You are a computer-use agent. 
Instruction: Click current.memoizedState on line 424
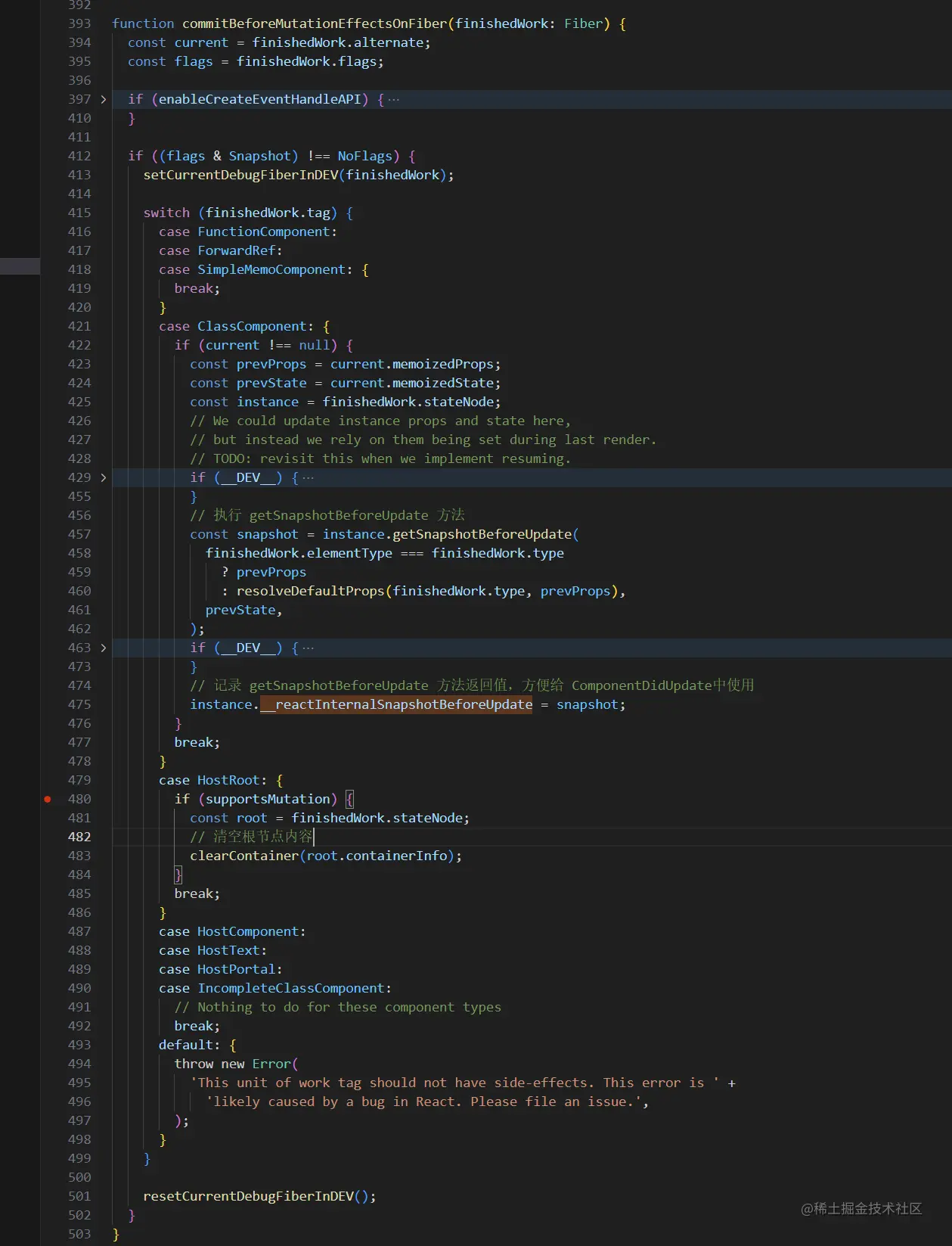tap(412, 383)
